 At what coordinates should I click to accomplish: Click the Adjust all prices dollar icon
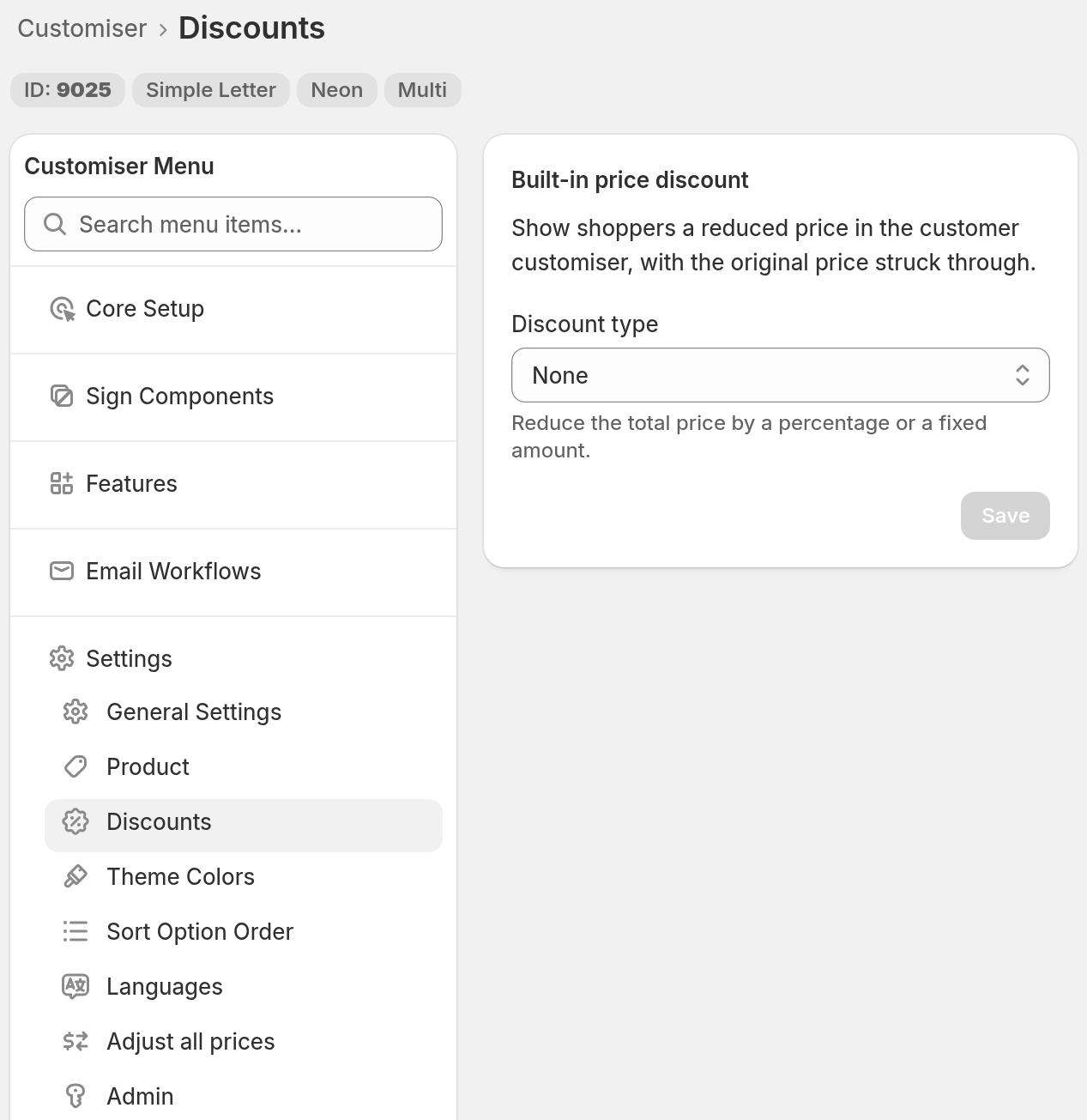[x=75, y=1041]
